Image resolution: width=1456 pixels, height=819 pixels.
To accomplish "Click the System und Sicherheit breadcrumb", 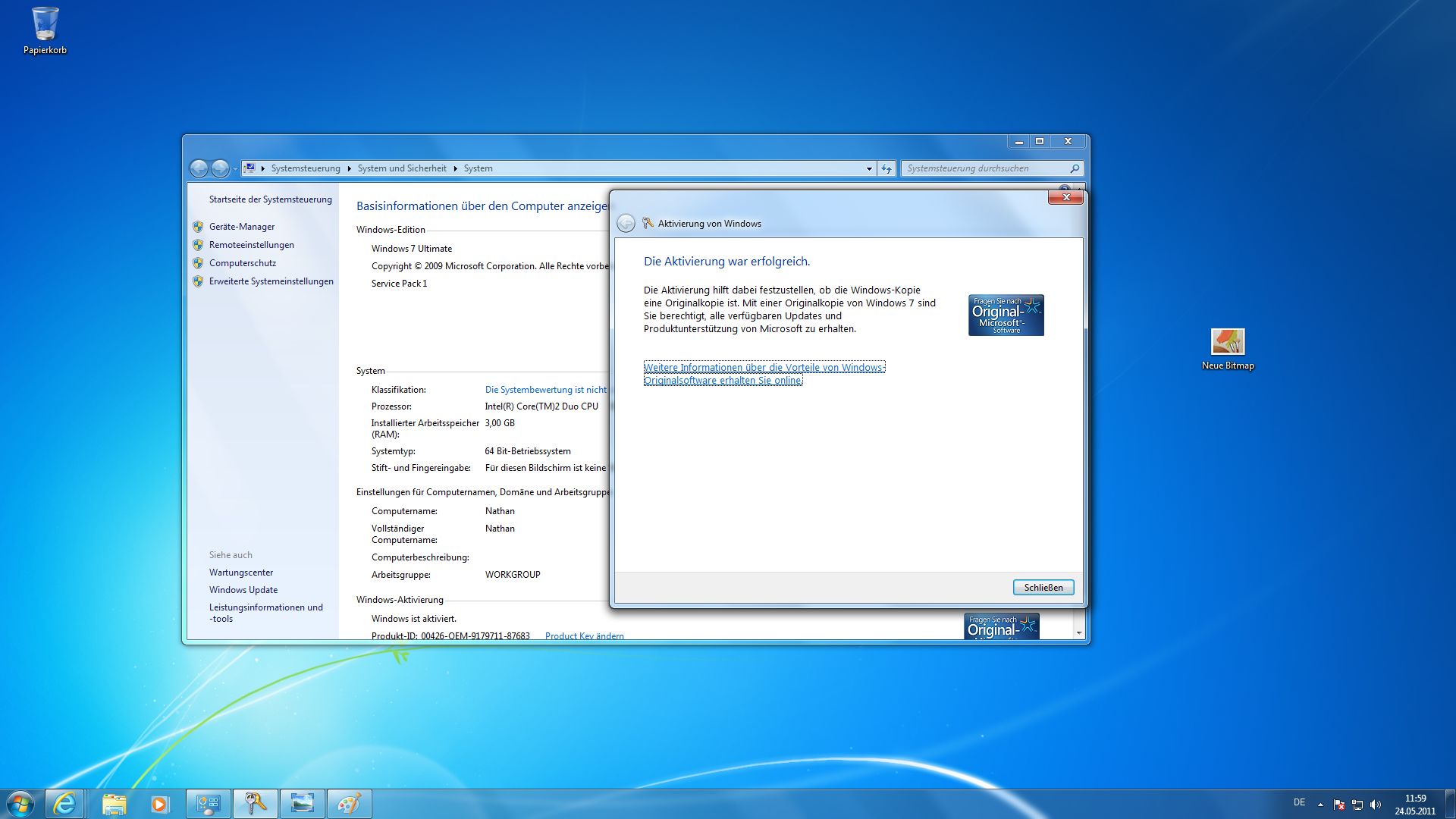I will click(x=402, y=168).
